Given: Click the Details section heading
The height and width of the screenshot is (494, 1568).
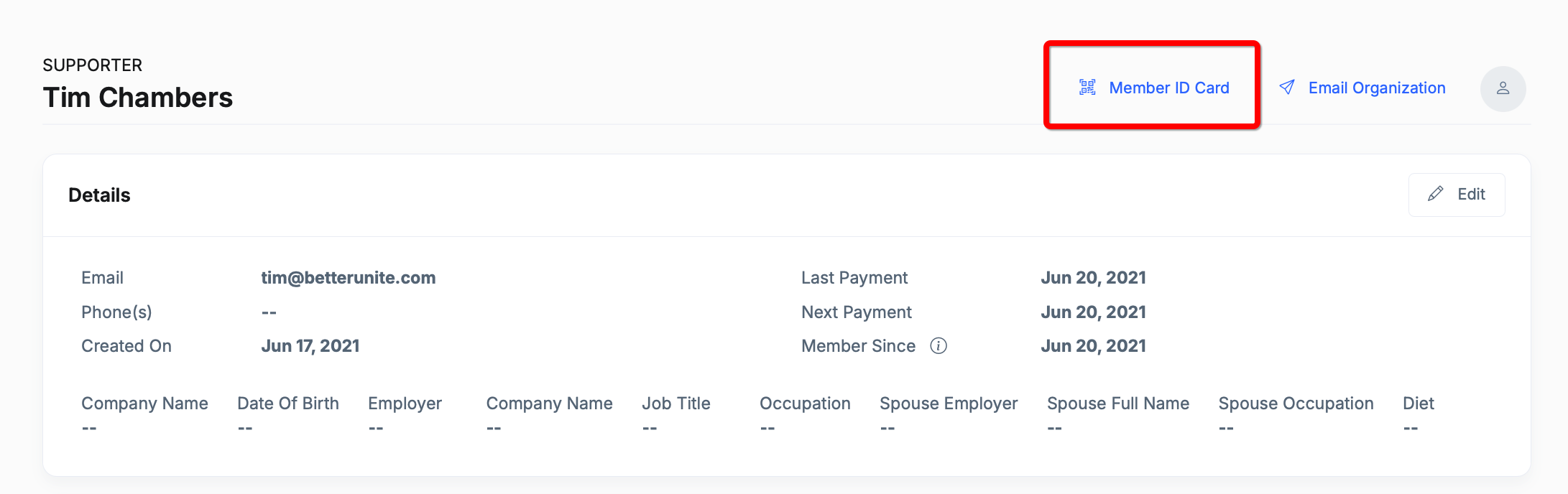Looking at the screenshot, I should [99, 195].
